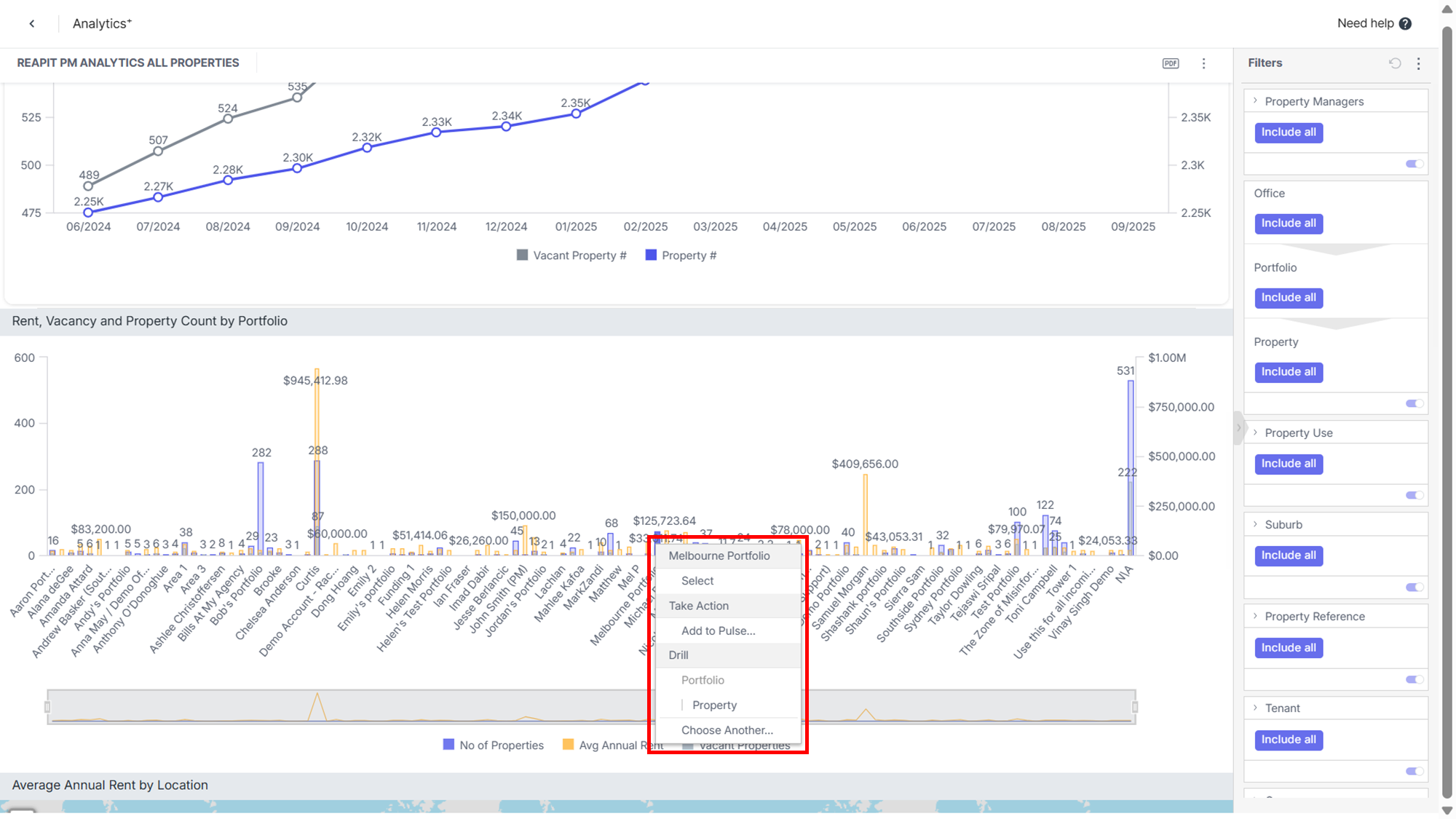Viewport: 1456px width, 819px height.
Task: Click Include all under Property filter
Action: tap(1289, 372)
